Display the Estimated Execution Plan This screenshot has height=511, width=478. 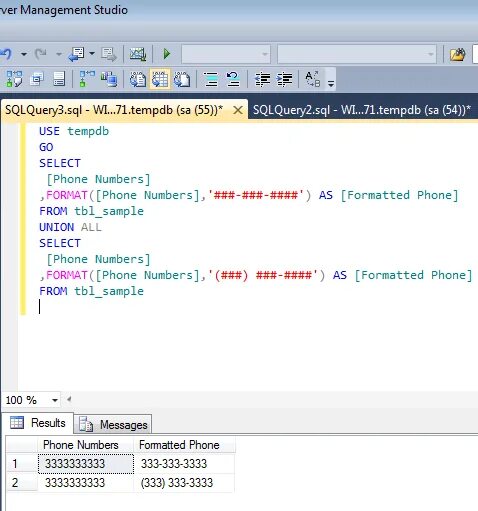click(x=14, y=79)
